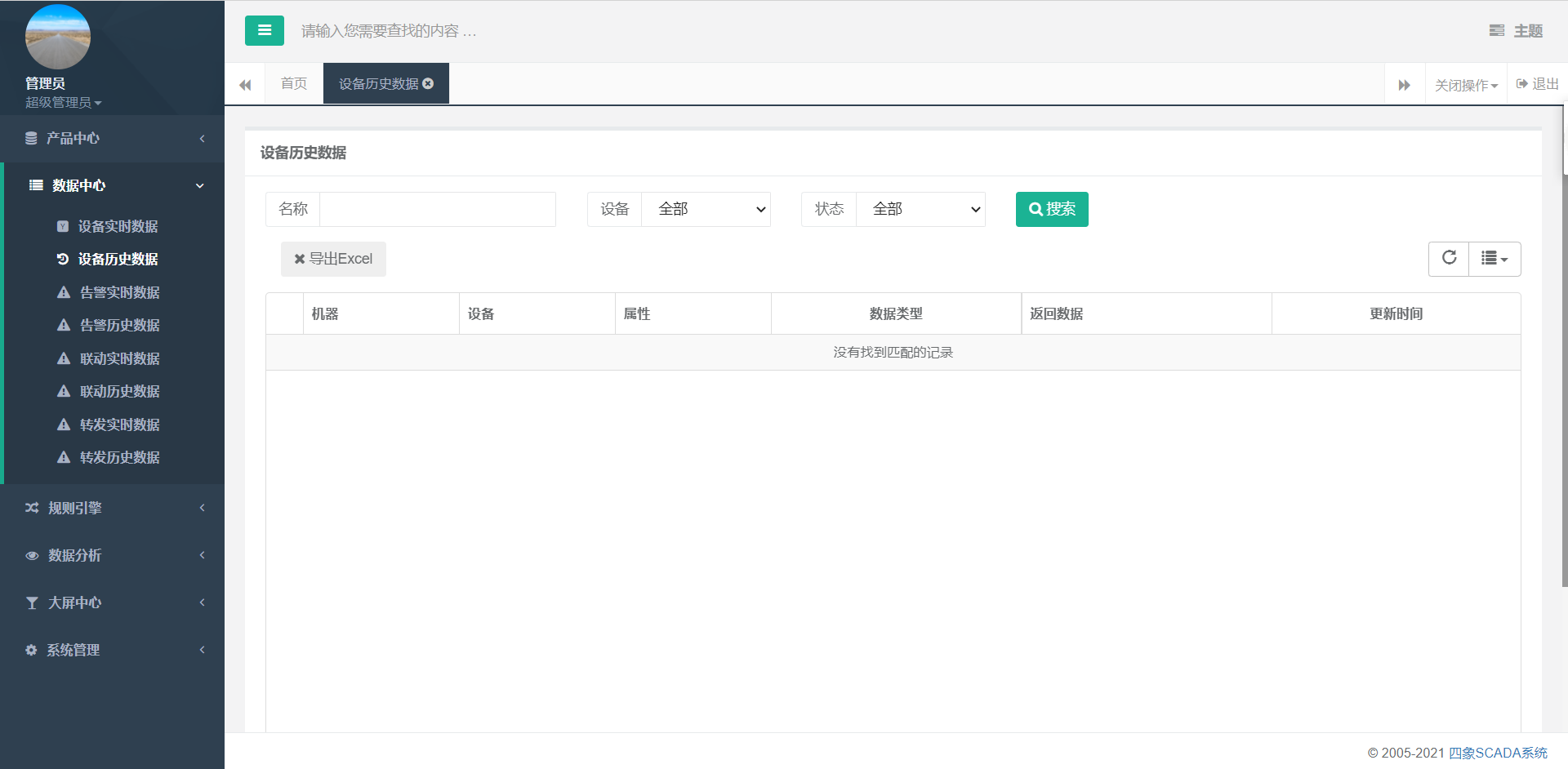Refresh the table with reload icon
1568x769 pixels.
(x=1449, y=259)
